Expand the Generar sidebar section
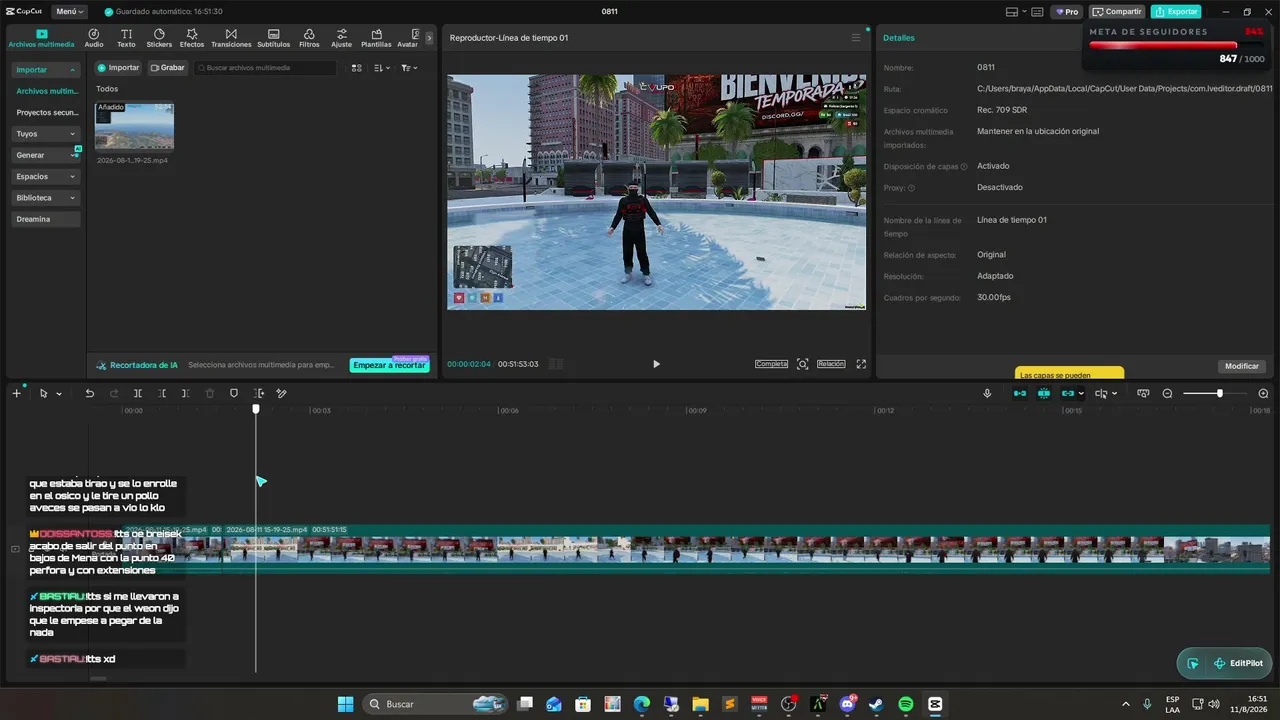The image size is (1280, 720). [46, 155]
